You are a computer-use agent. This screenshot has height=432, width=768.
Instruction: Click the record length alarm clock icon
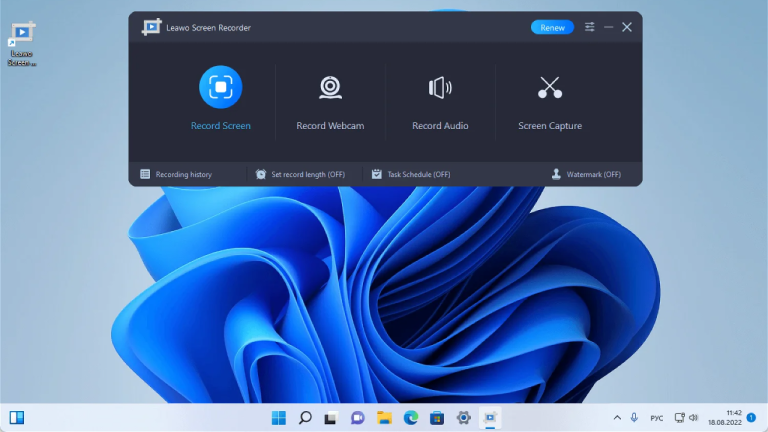[261, 174]
